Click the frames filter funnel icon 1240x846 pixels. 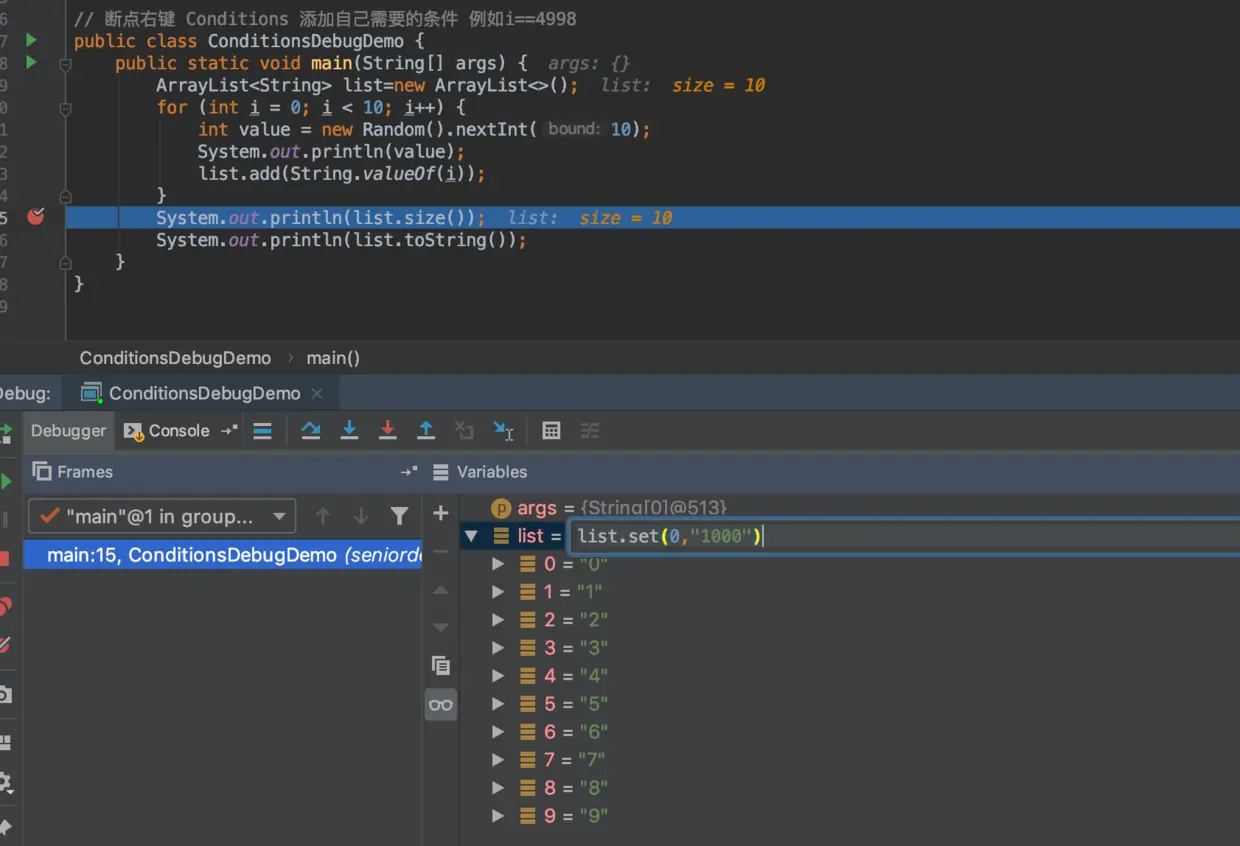pos(399,516)
